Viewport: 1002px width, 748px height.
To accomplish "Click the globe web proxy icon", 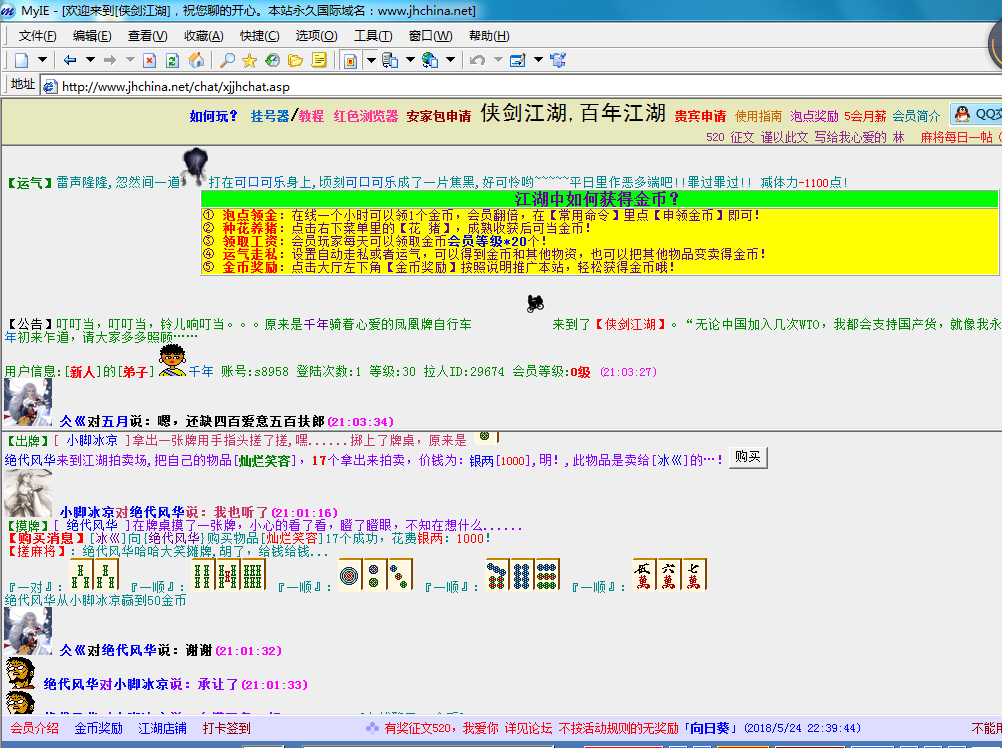I will [x=430, y=60].
